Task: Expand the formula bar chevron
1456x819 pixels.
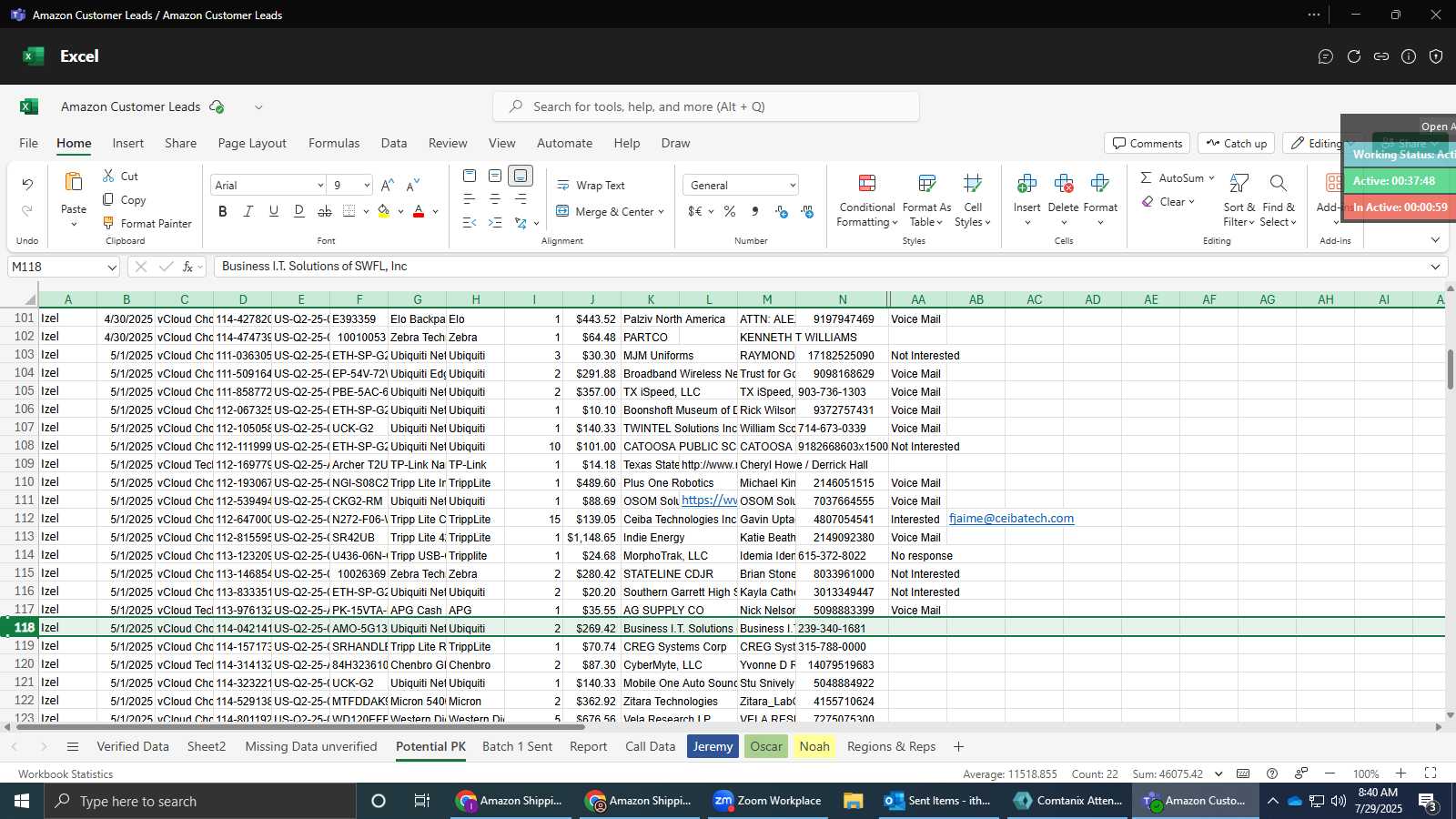Action: pyautogui.click(x=1435, y=267)
